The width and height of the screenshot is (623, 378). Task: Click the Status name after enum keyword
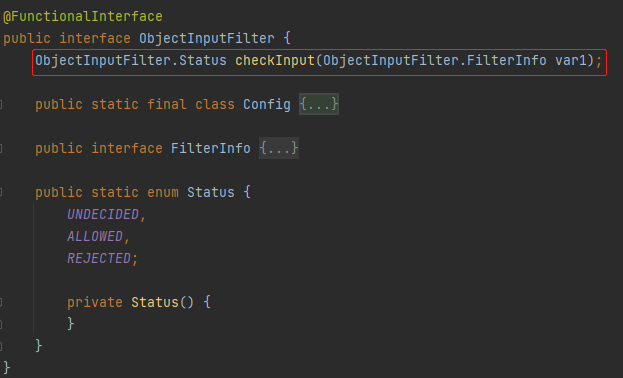[211, 192]
